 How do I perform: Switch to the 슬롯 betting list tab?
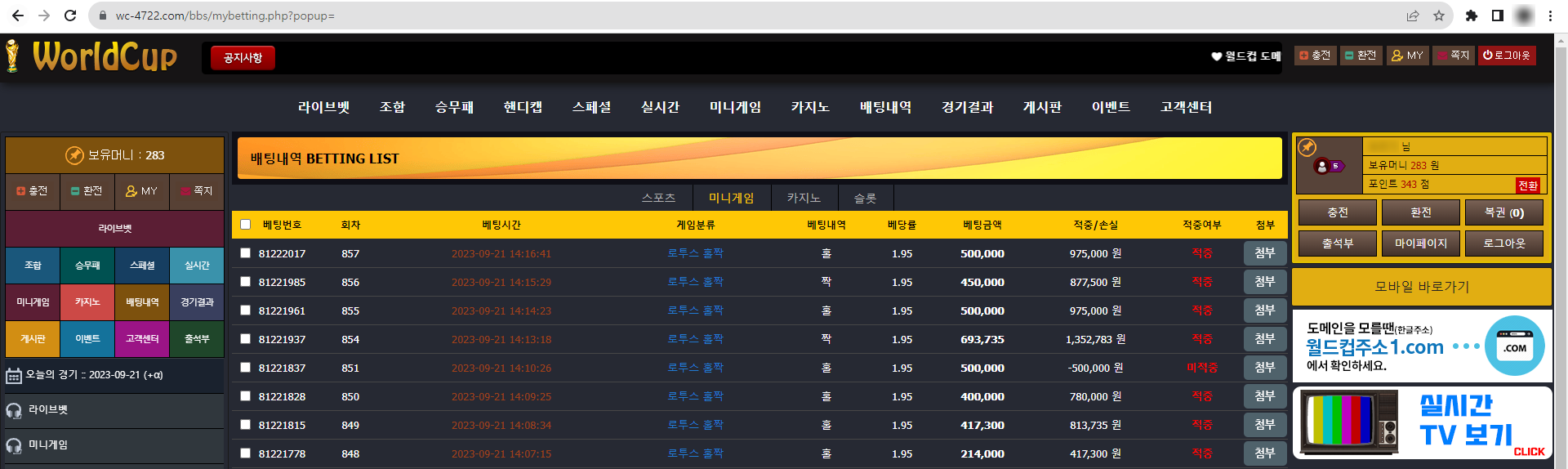[x=866, y=198]
